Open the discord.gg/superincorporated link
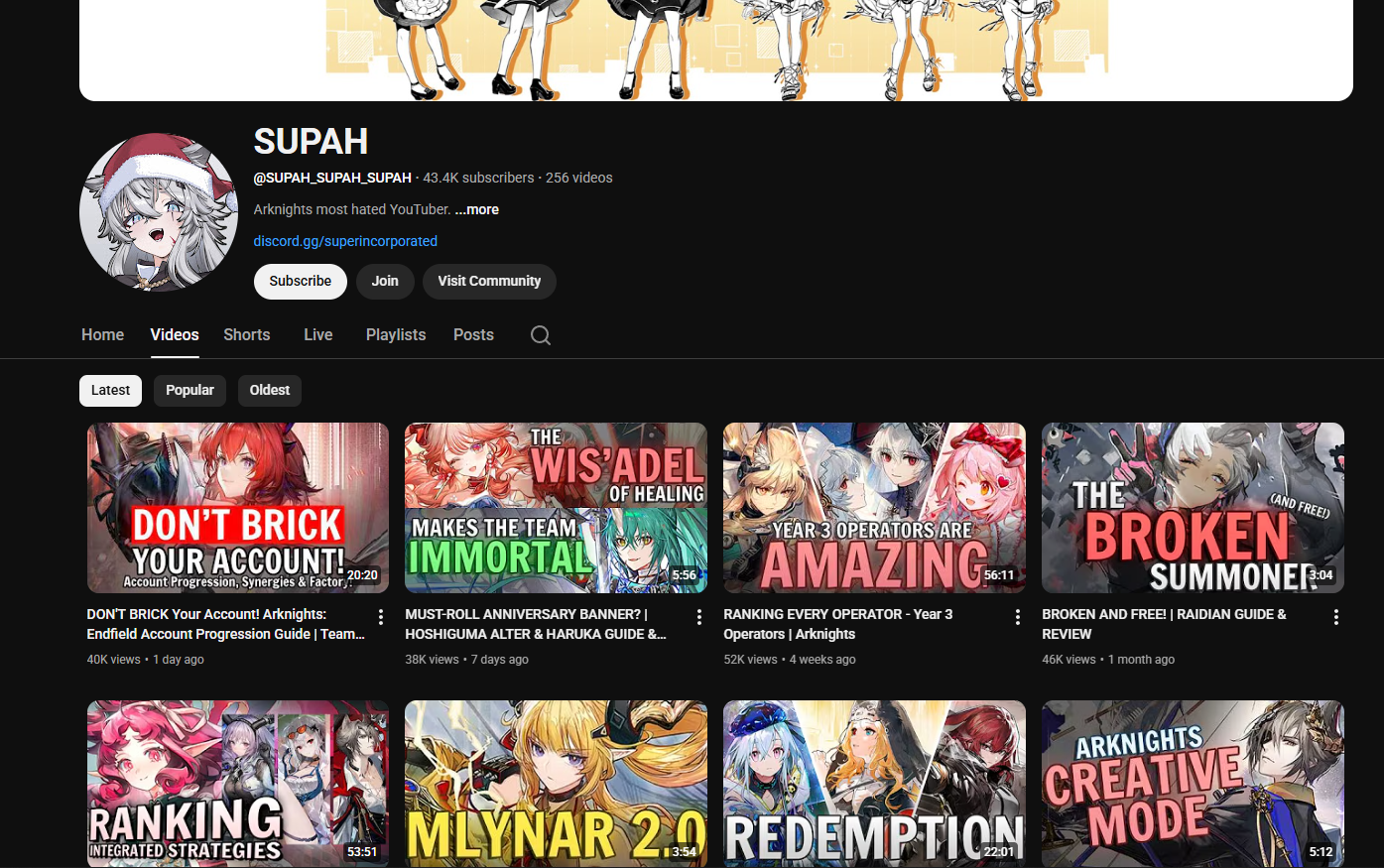 pyautogui.click(x=345, y=241)
